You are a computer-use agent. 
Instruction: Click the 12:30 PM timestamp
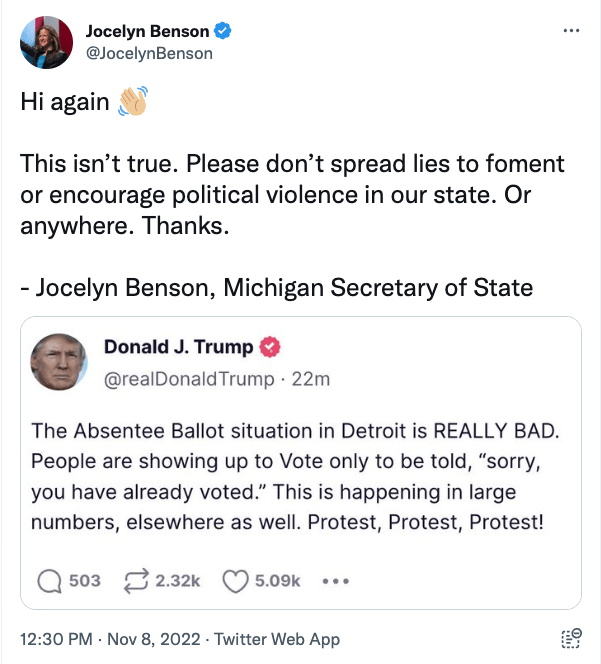[56, 639]
